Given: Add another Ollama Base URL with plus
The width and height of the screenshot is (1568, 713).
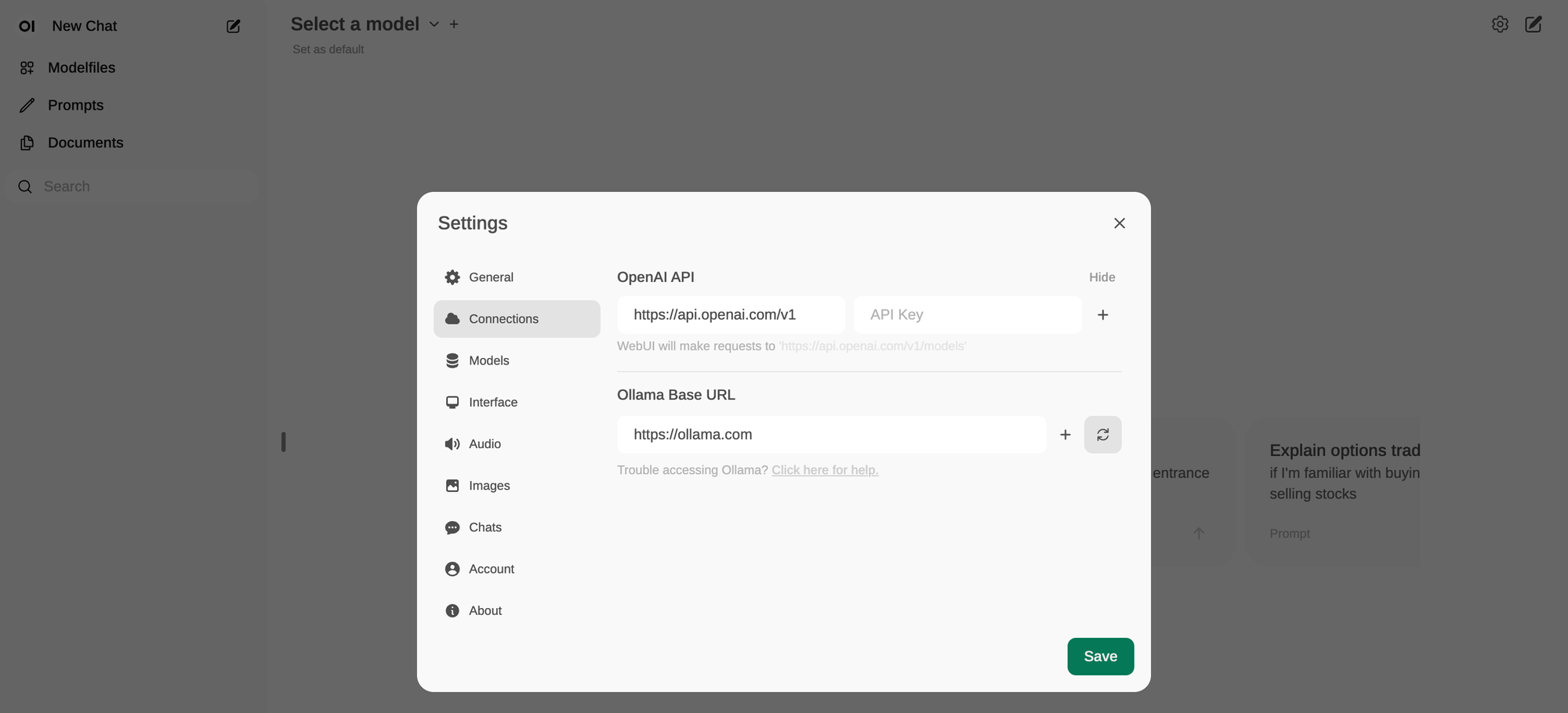Looking at the screenshot, I should (x=1065, y=434).
